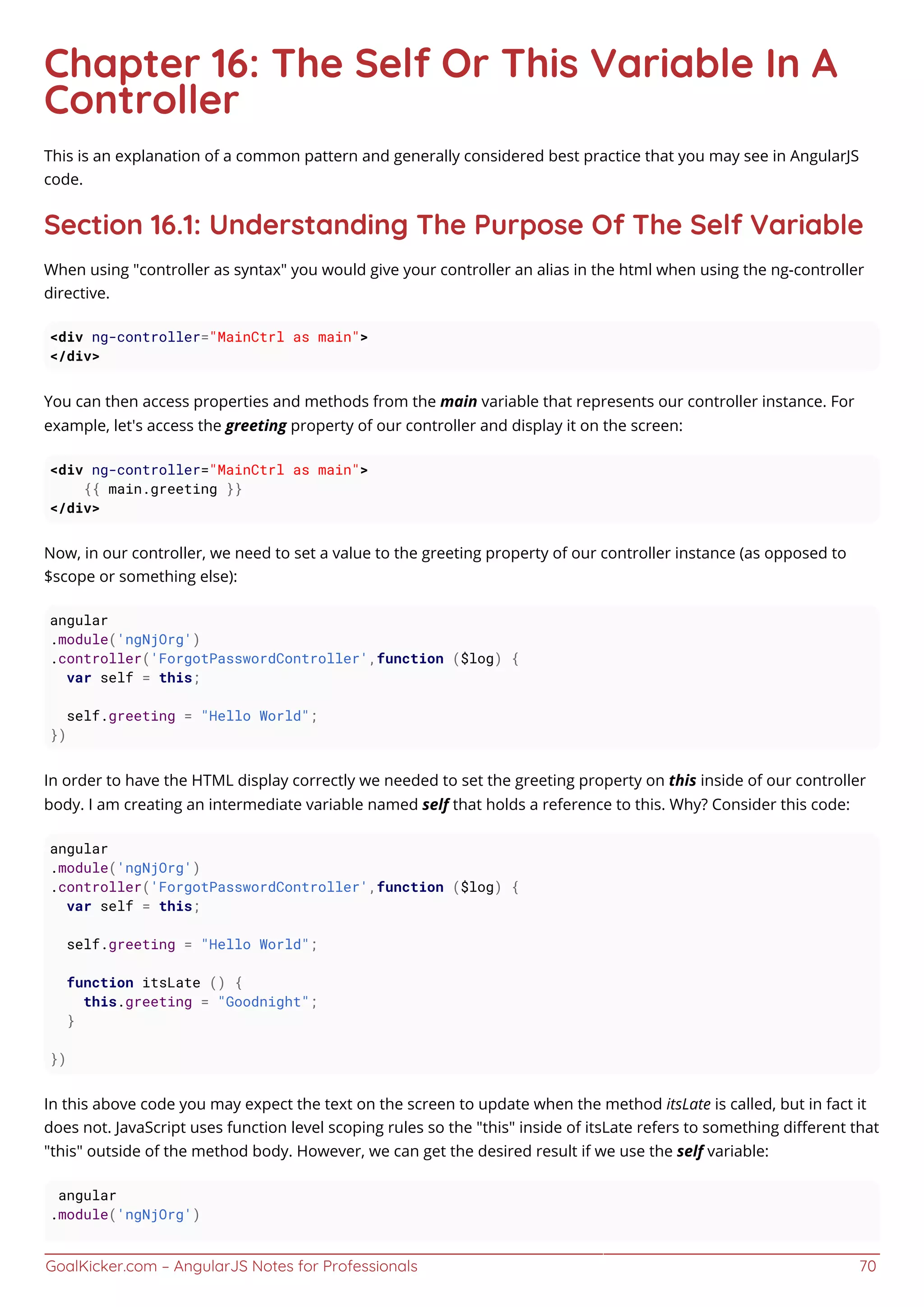
Task: Click the "Why?" question in the paragraph
Action: [688, 804]
